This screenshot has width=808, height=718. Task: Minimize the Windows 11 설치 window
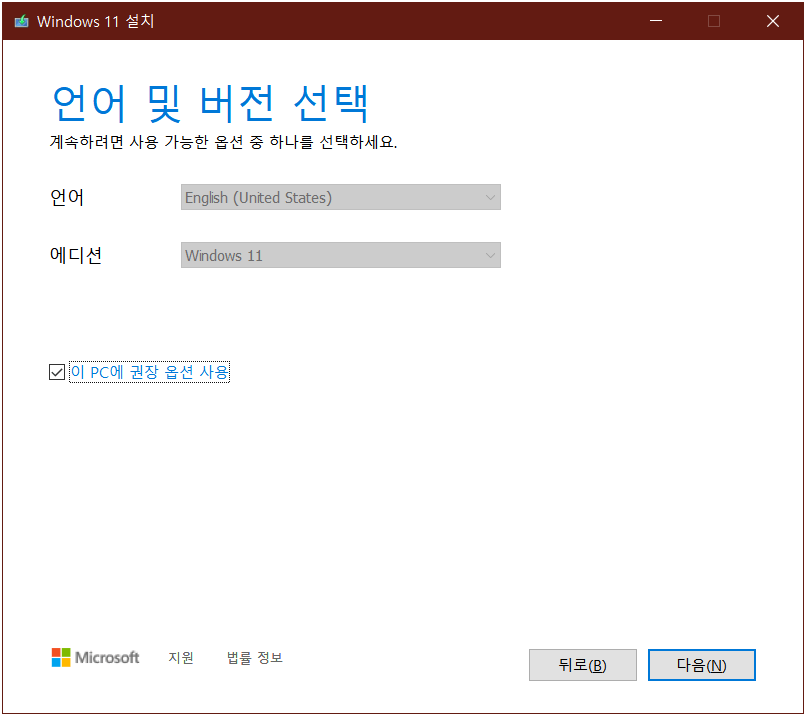tap(656, 21)
